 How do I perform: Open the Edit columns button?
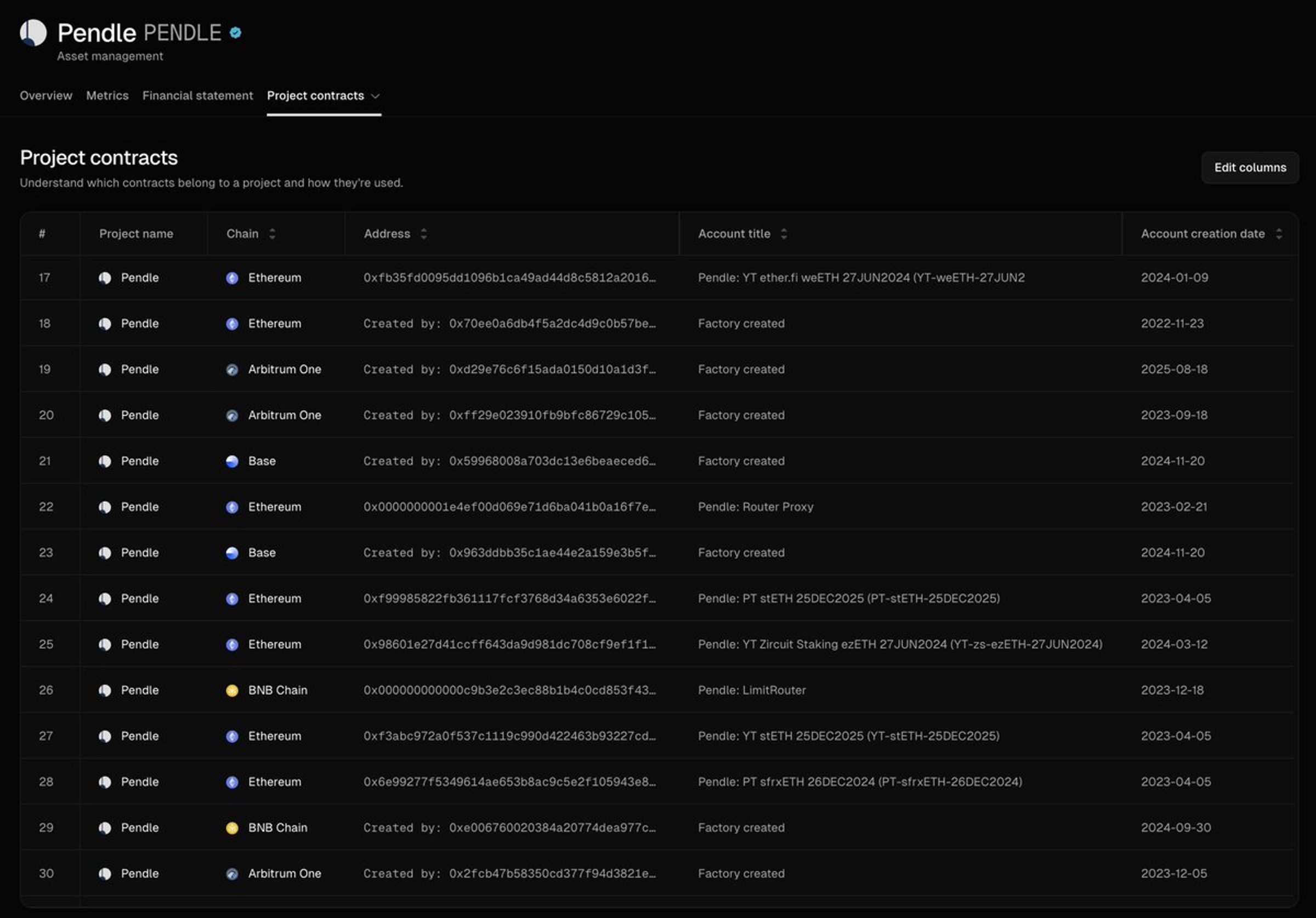tap(1250, 167)
